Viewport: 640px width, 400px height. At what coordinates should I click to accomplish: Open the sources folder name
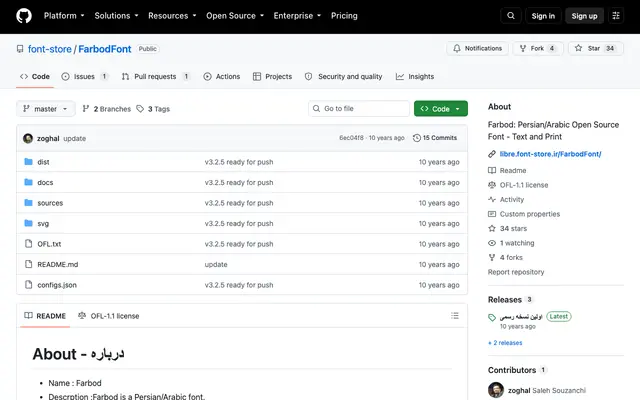pos(50,203)
